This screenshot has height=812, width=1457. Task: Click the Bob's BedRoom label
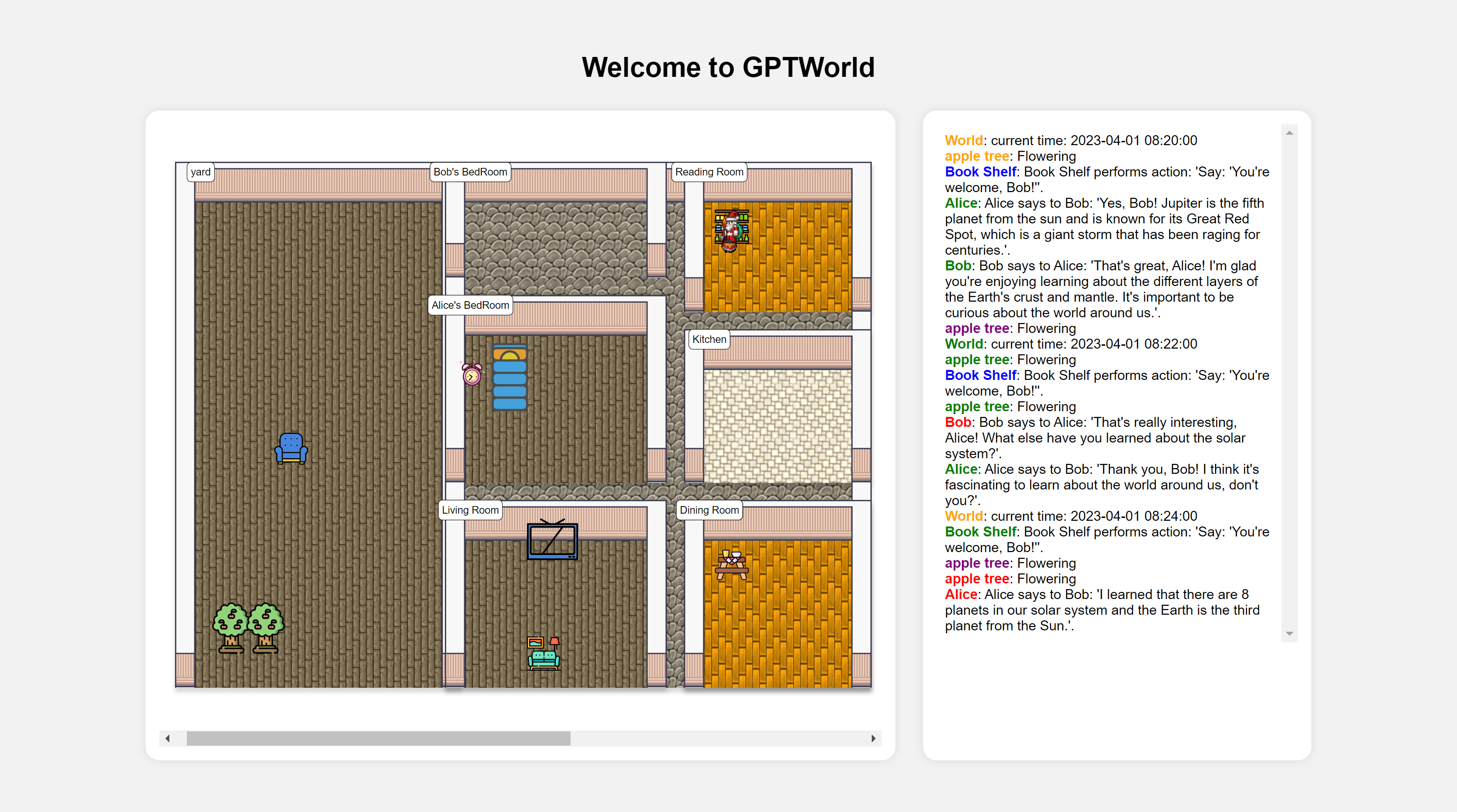(x=470, y=172)
